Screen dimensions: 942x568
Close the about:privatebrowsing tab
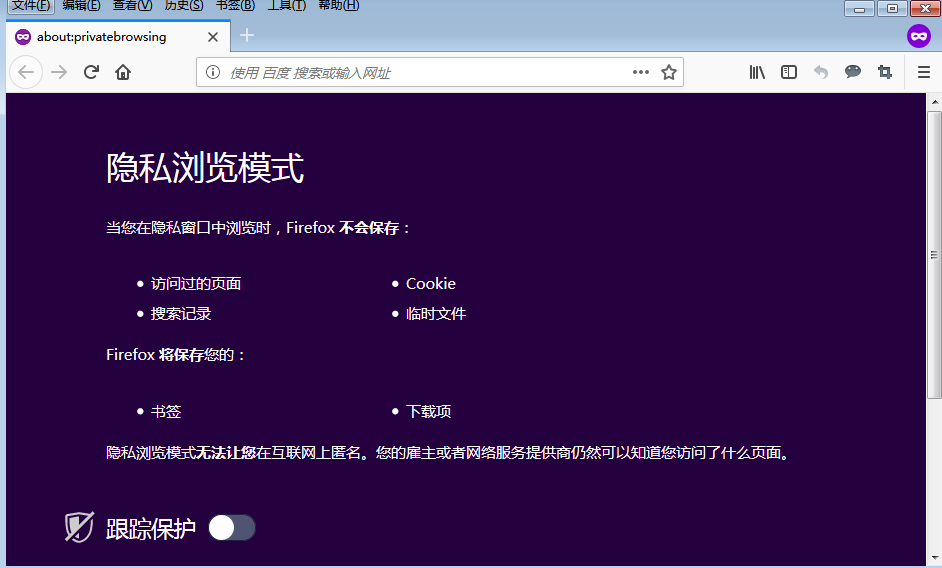tap(213, 37)
